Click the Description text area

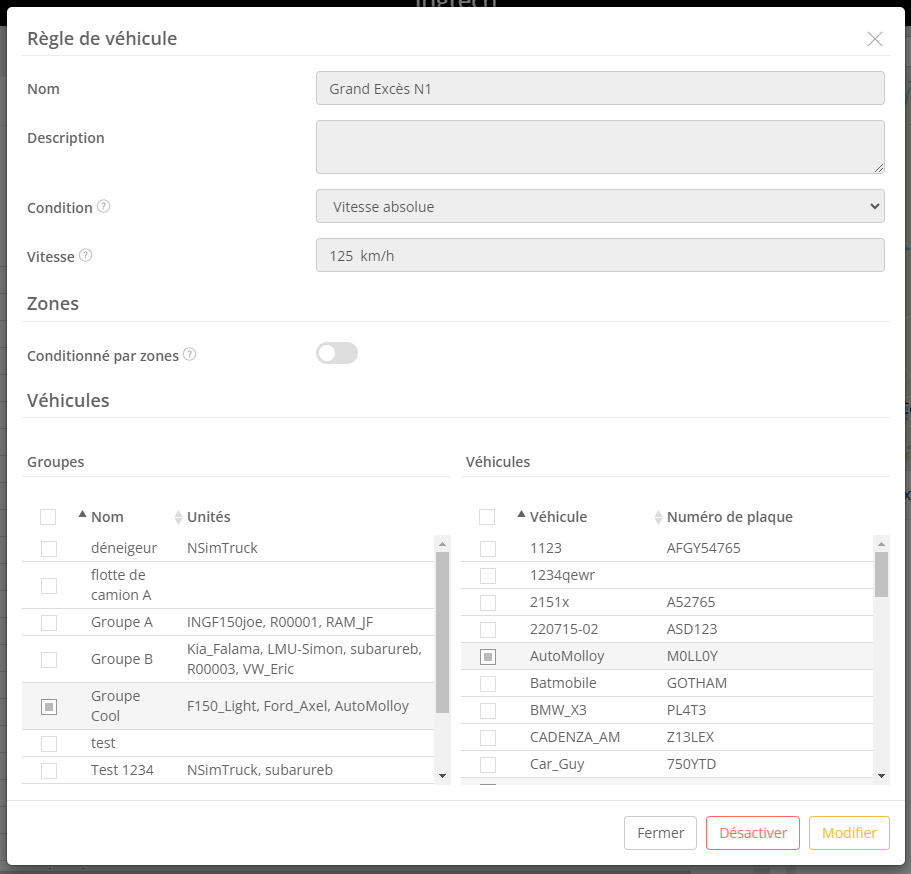coord(600,147)
